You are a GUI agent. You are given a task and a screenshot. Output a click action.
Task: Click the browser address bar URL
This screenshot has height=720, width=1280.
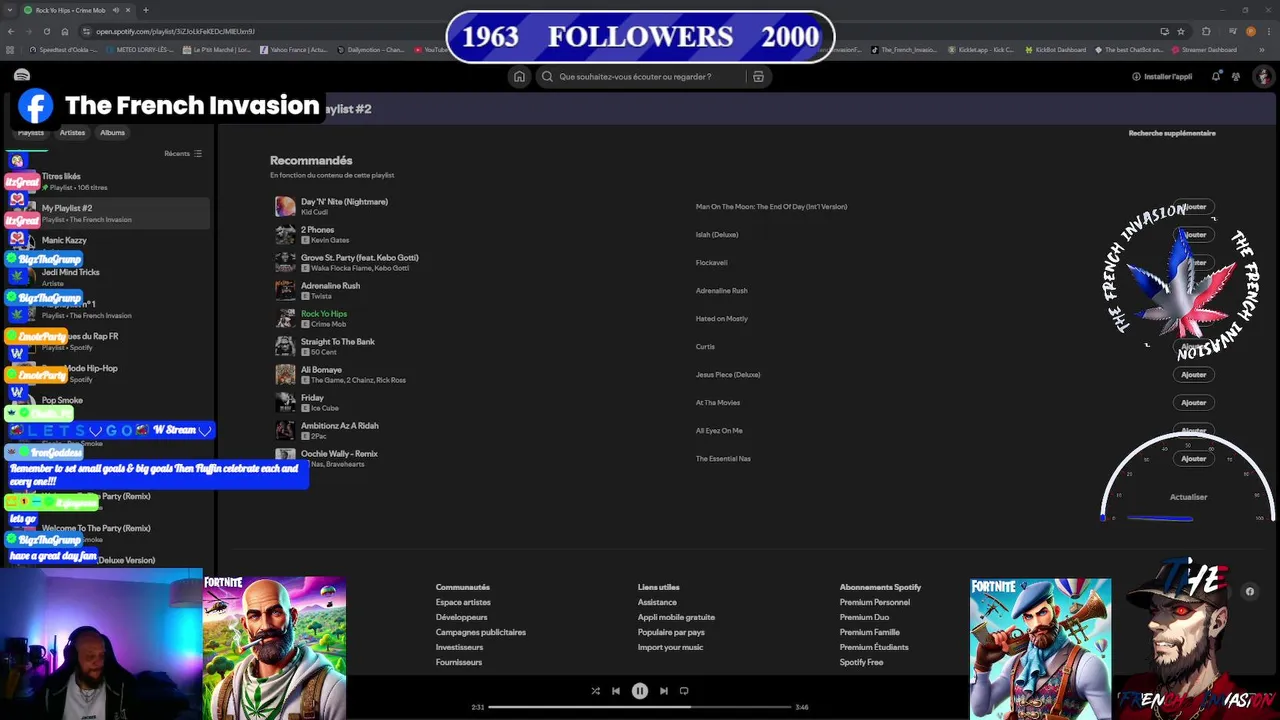point(175,31)
